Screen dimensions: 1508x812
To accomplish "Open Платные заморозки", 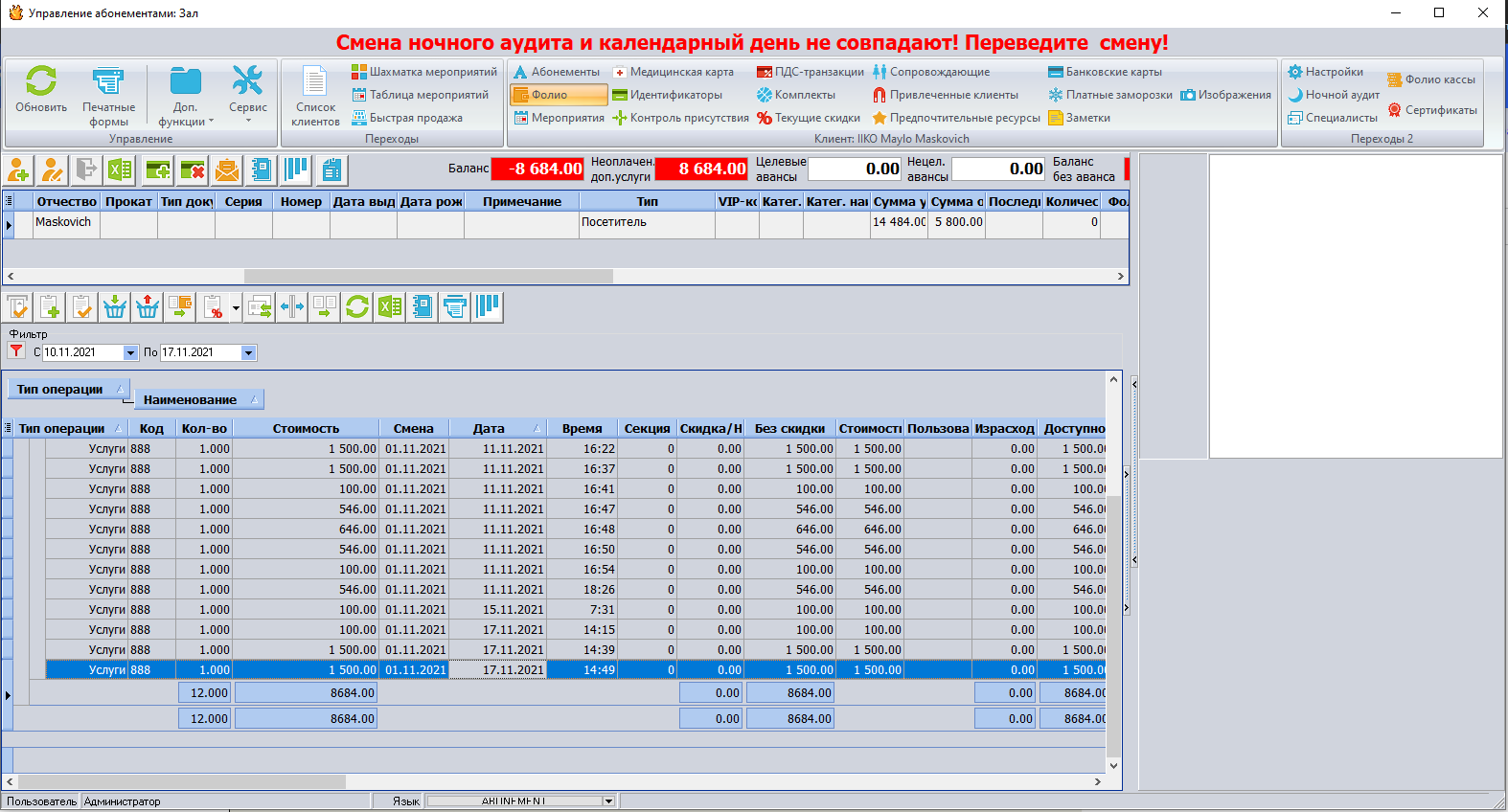I will pyautogui.click(x=1110, y=95).
